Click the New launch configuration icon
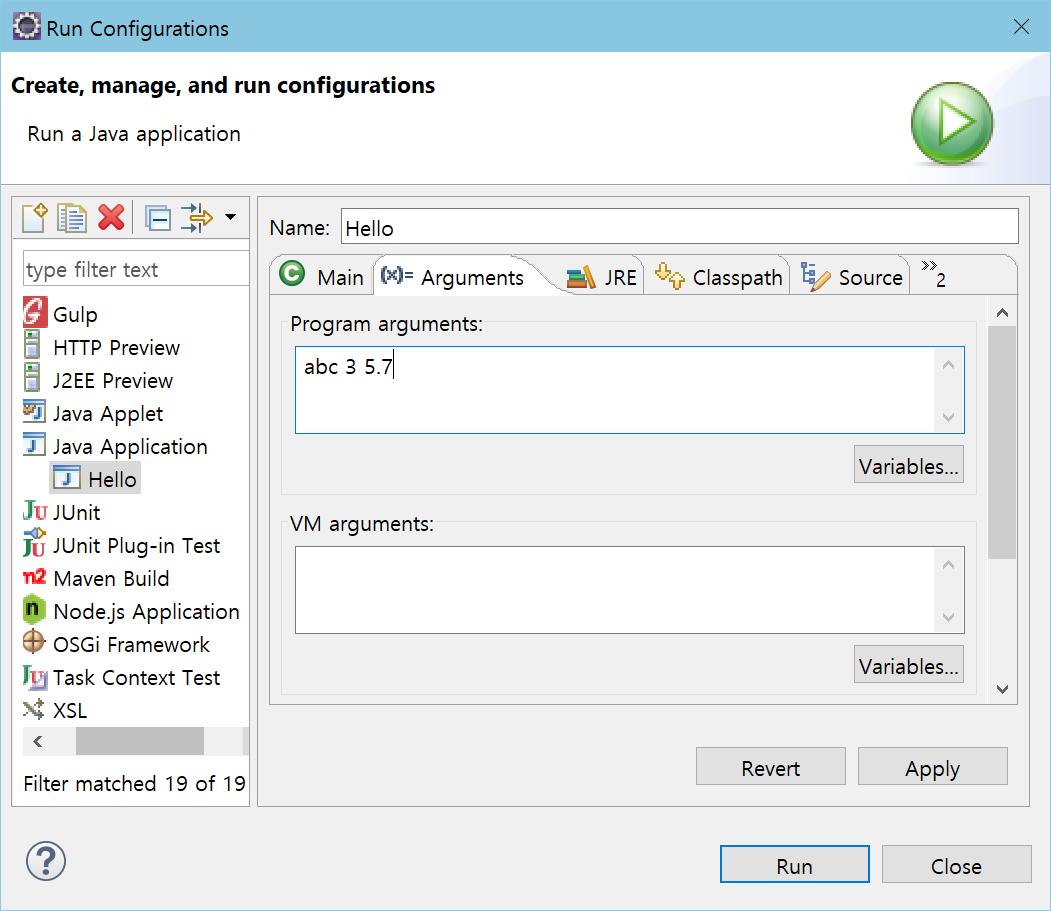 pos(35,217)
